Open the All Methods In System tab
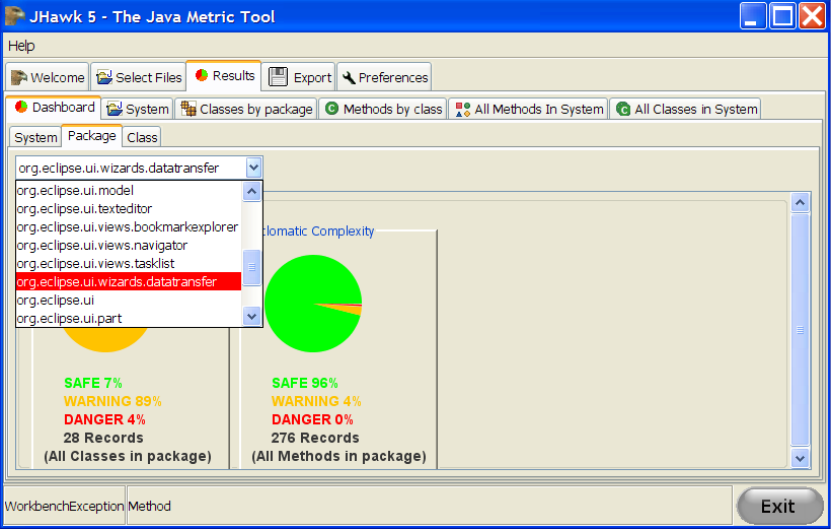This screenshot has width=831, height=529. point(529,109)
